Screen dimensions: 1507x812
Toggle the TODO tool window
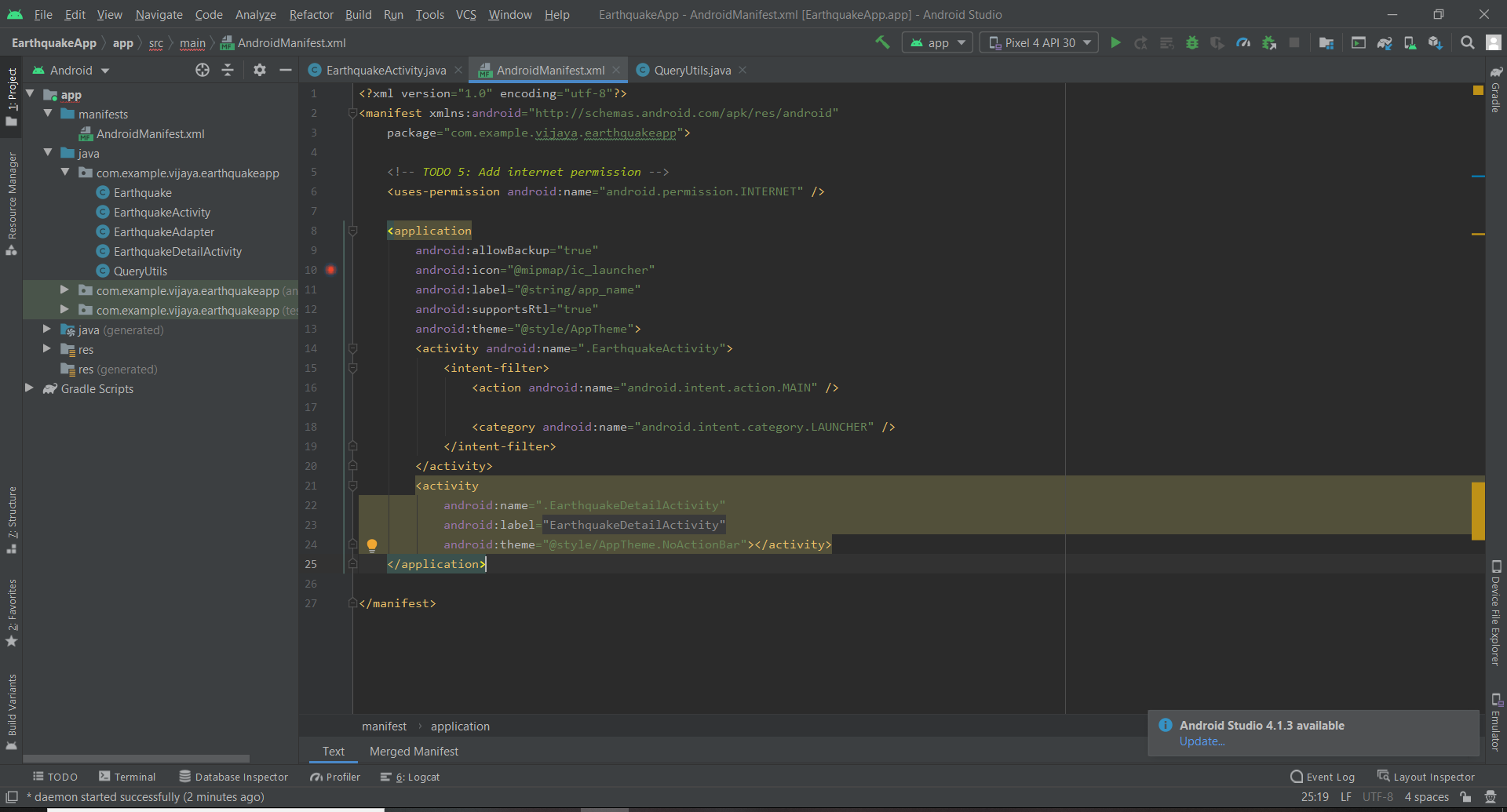55,777
